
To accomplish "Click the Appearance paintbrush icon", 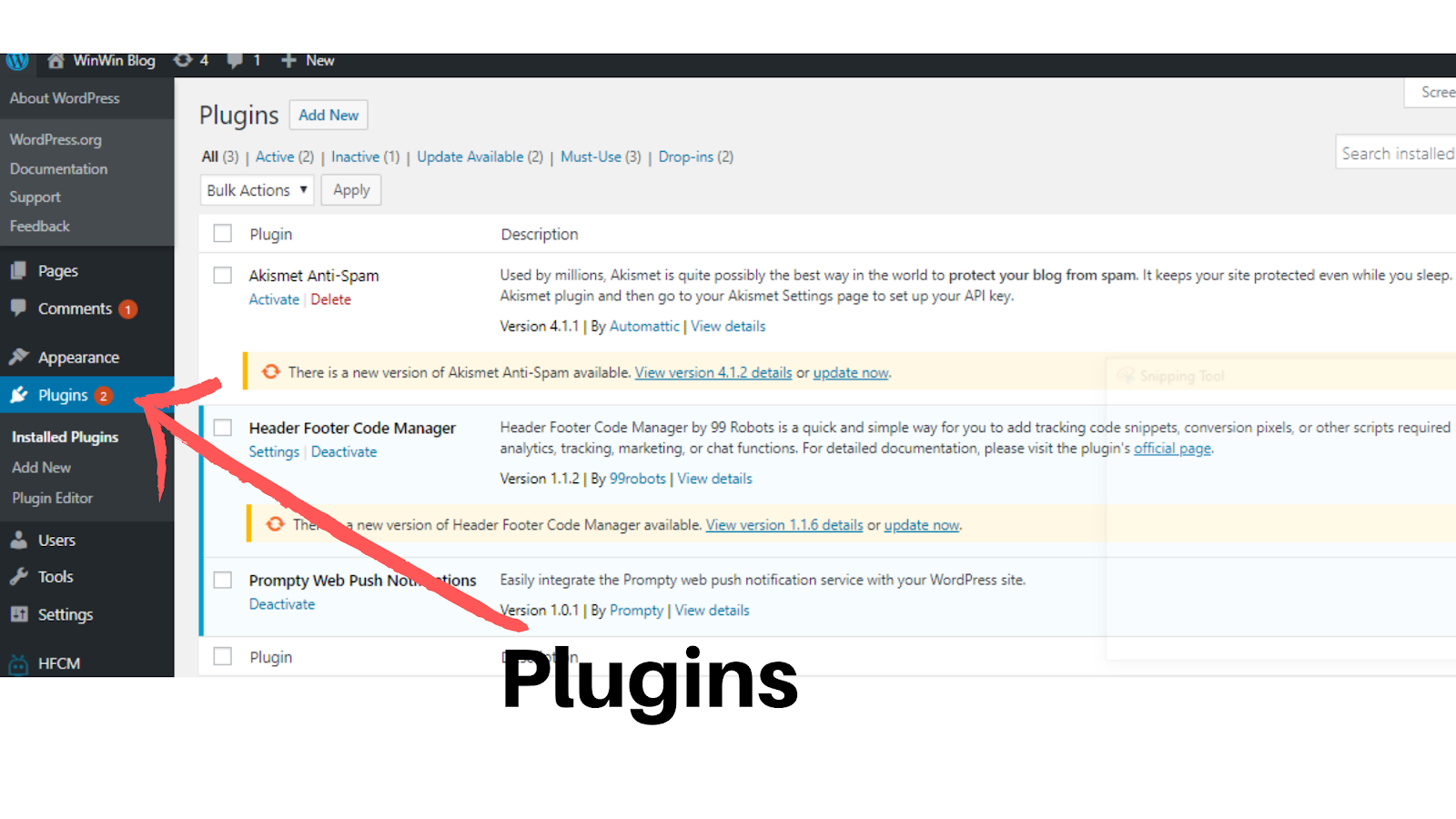I will click(19, 357).
